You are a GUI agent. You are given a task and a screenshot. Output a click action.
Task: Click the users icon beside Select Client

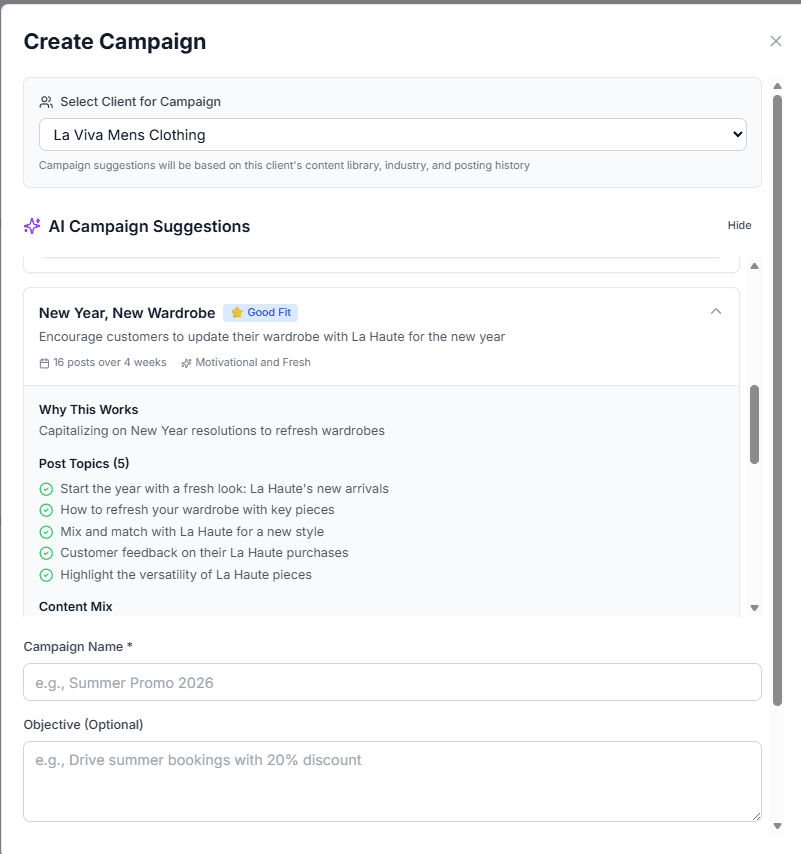pyautogui.click(x=46, y=102)
